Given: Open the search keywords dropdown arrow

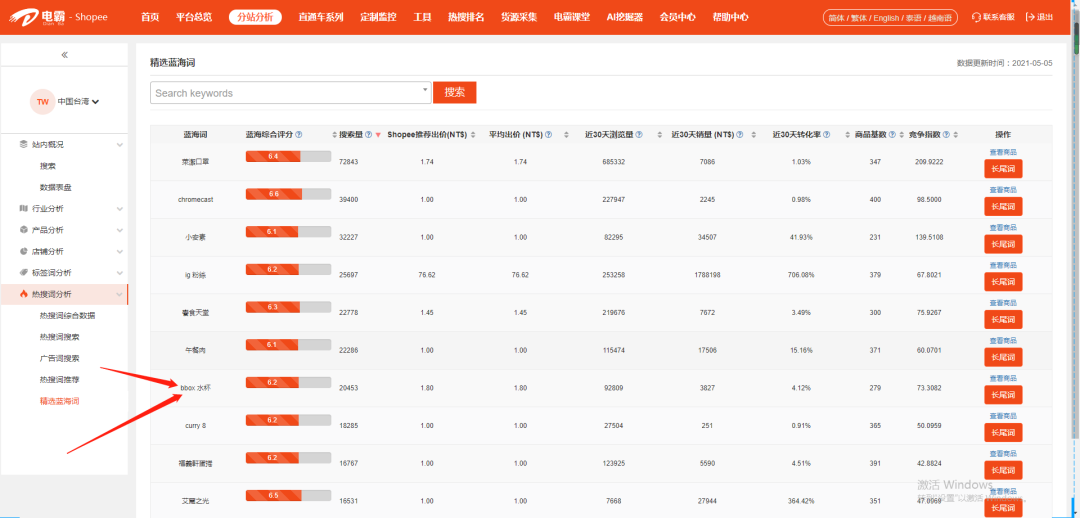Looking at the screenshot, I should point(424,92).
